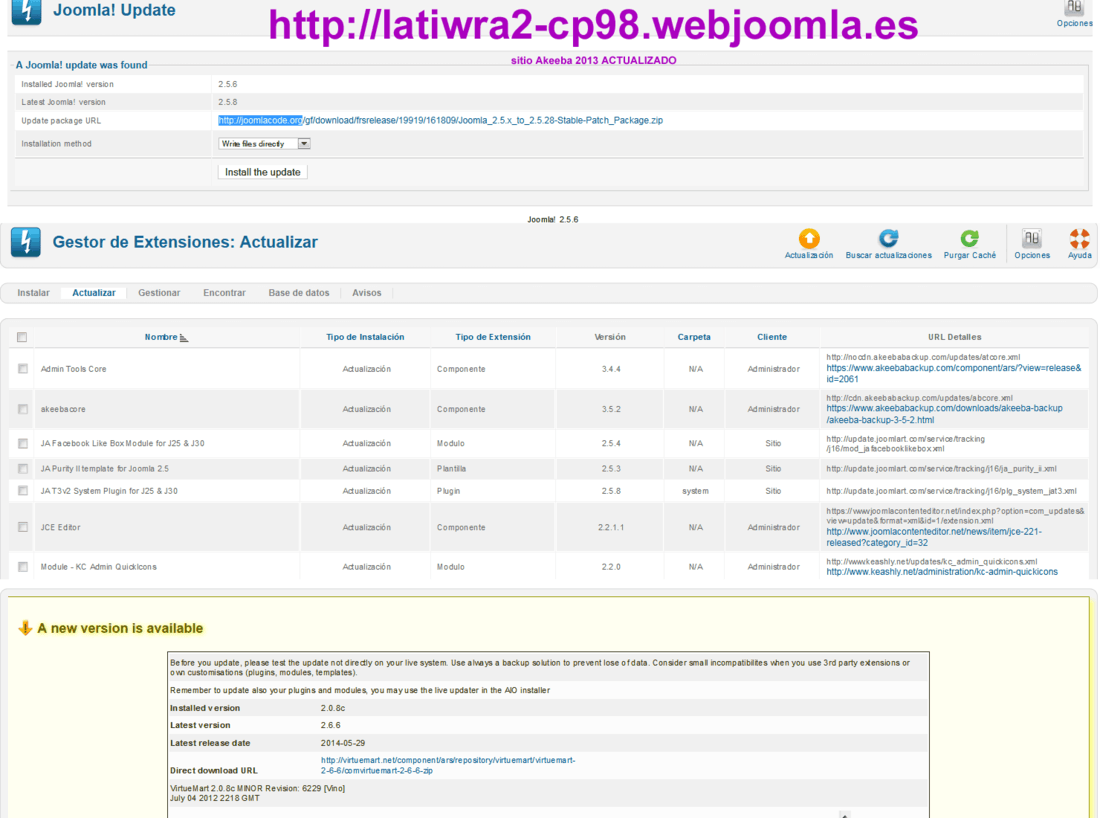Click the Admin Tools Core name cell
The height and width of the screenshot is (818, 1100).
[x=74, y=369]
